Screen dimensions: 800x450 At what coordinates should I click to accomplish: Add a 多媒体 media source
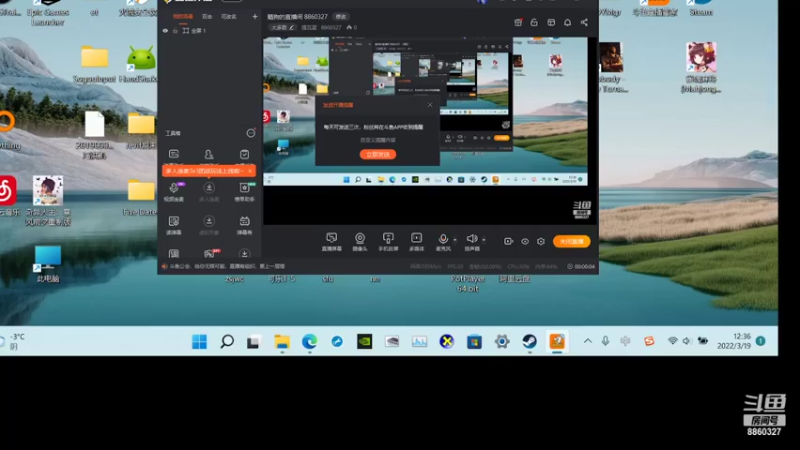416,241
